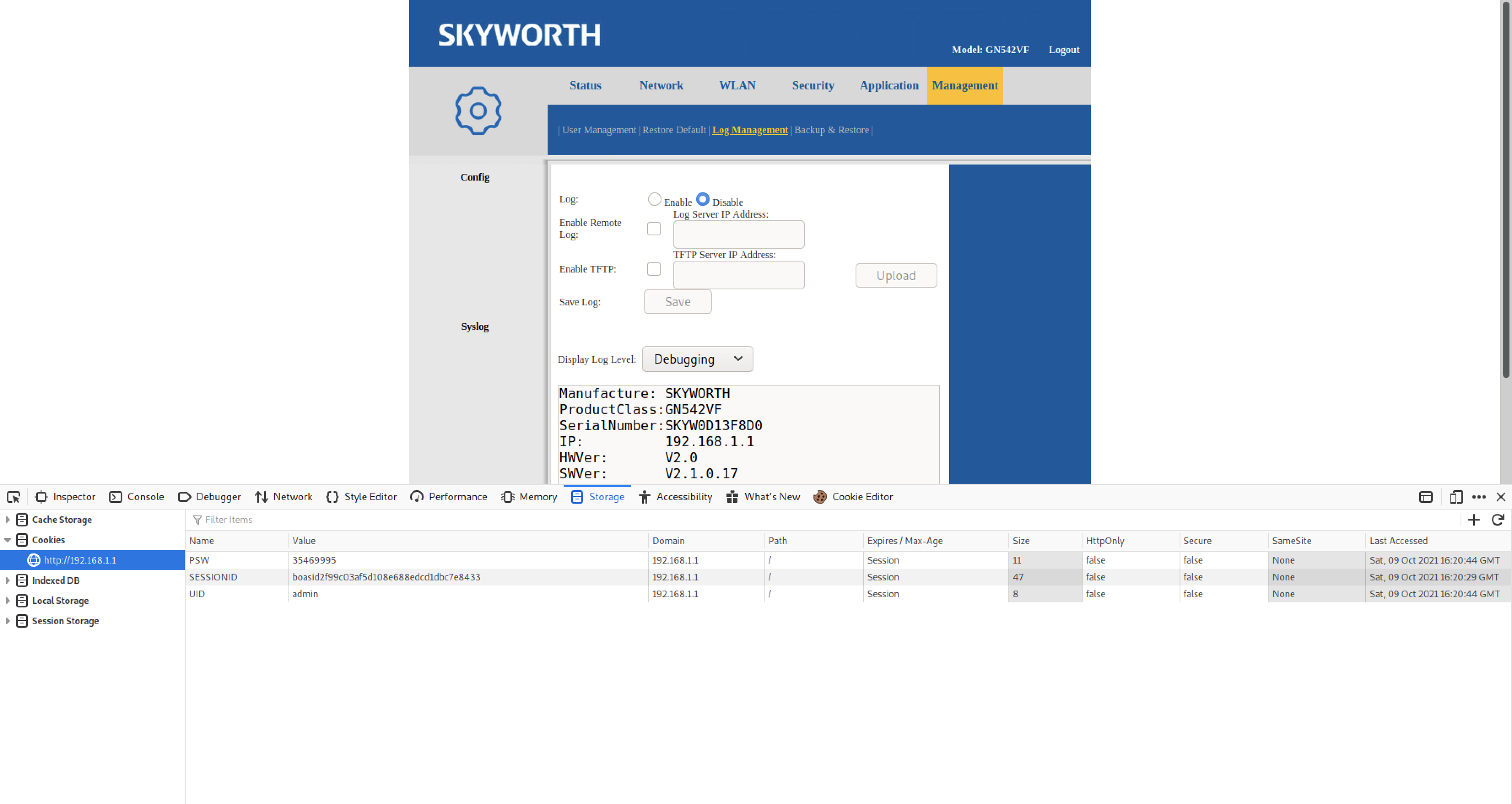Select the Storage tab
The height and width of the screenshot is (804, 1512).
tap(597, 497)
